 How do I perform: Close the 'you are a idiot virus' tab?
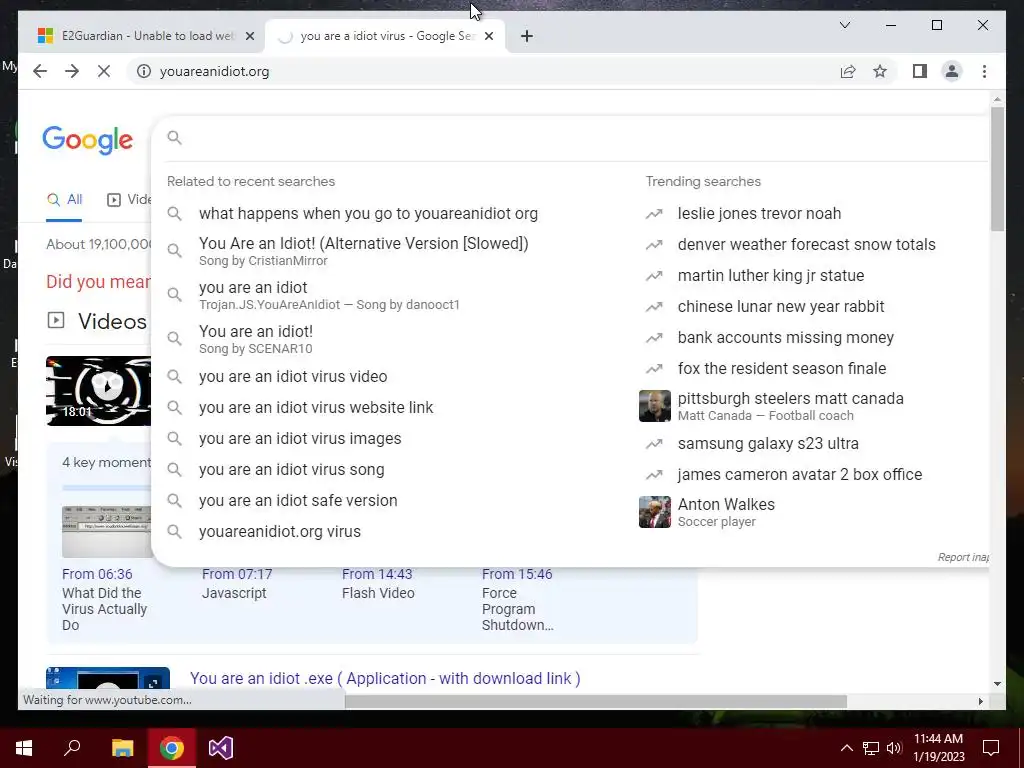pos(488,36)
